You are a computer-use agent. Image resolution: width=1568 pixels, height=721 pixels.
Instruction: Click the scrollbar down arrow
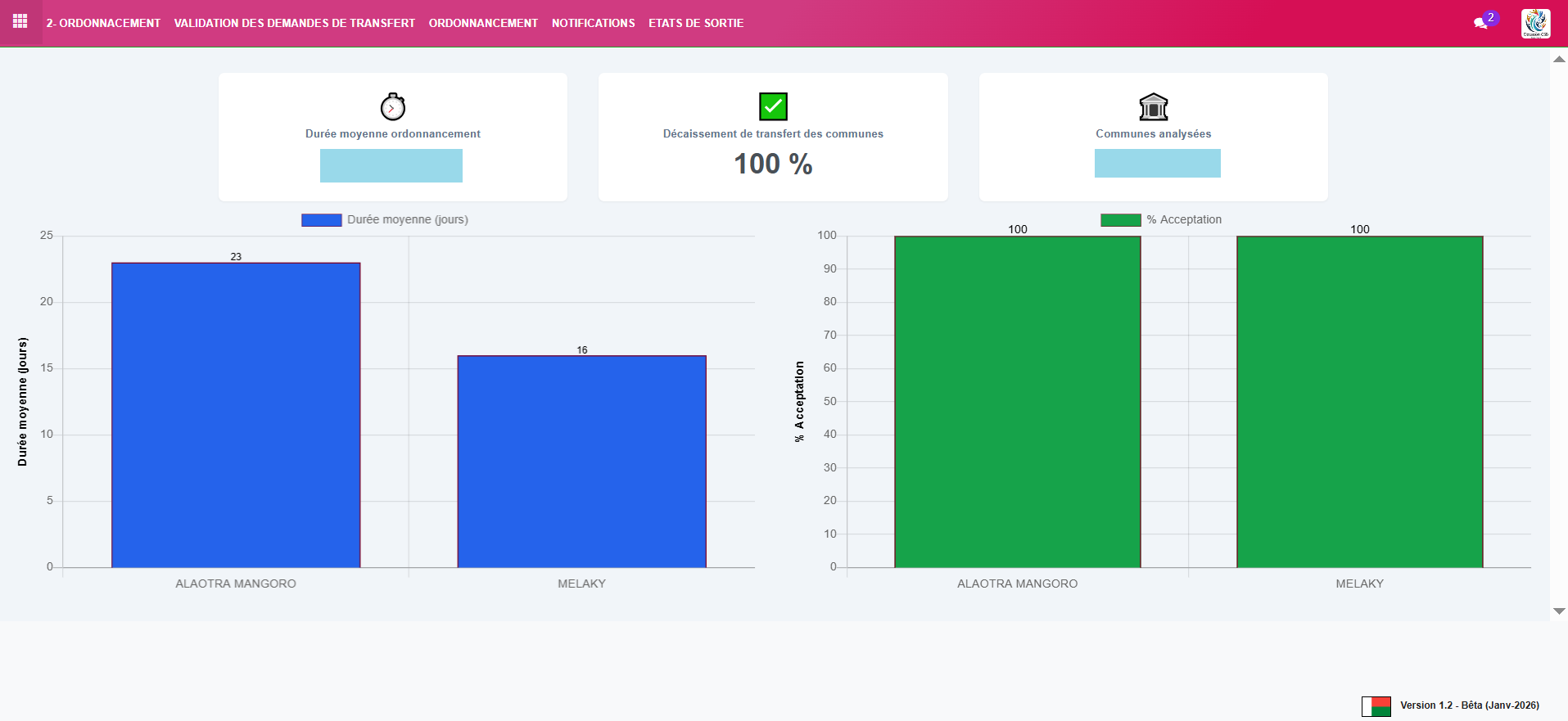pos(1559,611)
